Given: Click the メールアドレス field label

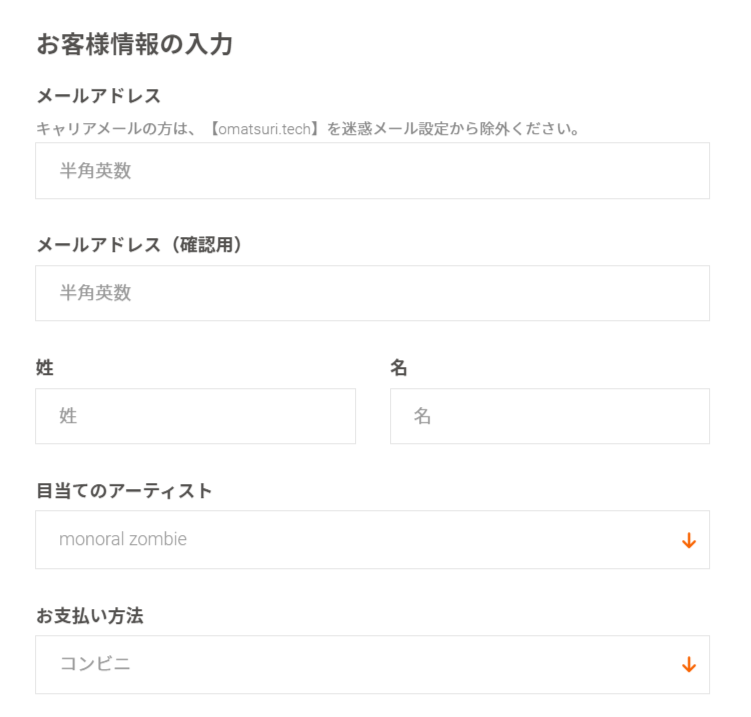Looking at the screenshot, I should tap(99, 97).
